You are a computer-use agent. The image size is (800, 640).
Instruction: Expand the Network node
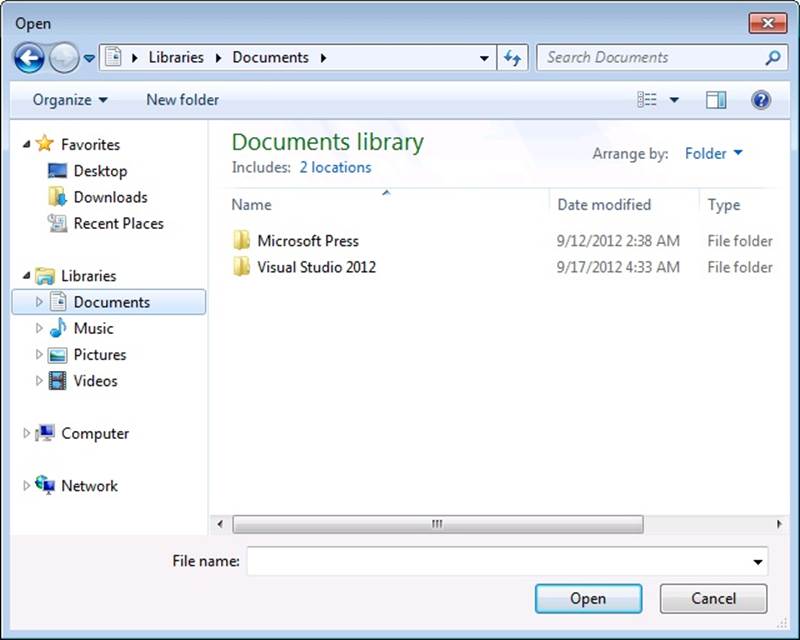pos(27,486)
